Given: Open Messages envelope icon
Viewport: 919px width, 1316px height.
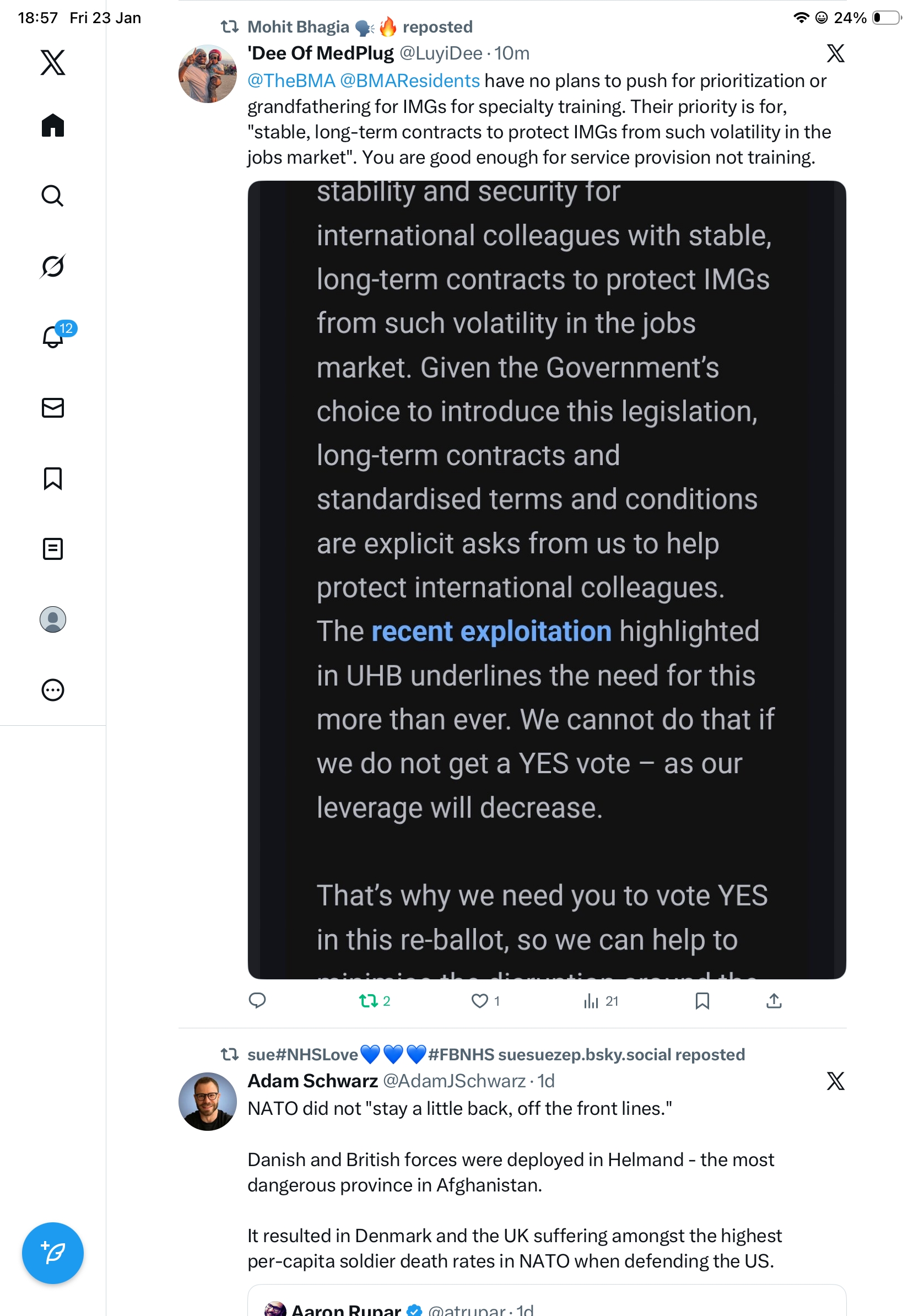Looking at the screenshot, I should 53,407.
